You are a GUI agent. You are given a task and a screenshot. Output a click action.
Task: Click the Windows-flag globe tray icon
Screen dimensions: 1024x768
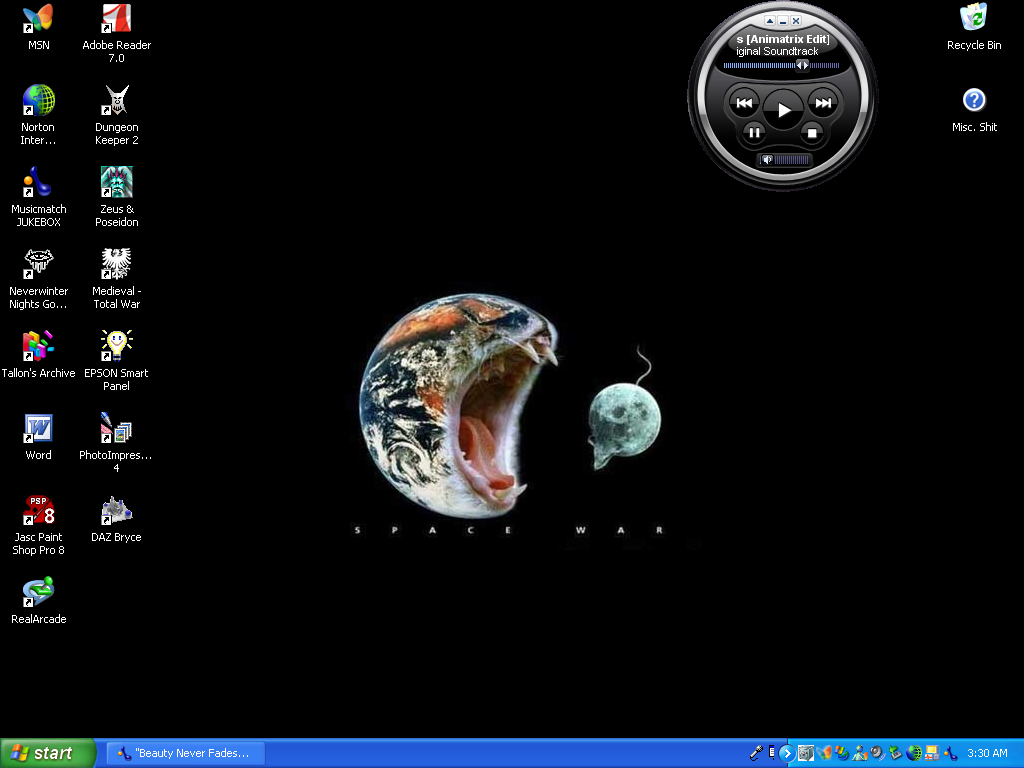click(x=842, y=754)
